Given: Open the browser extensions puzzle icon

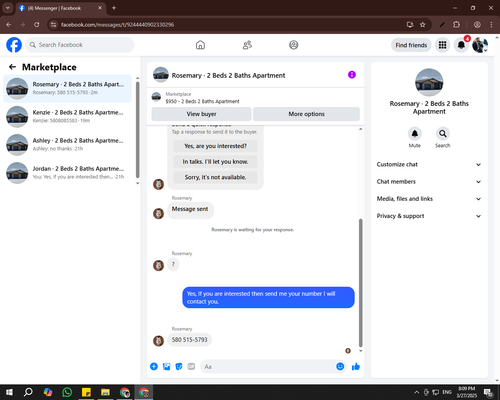Looking at the screenshot, I should (456, 25).
